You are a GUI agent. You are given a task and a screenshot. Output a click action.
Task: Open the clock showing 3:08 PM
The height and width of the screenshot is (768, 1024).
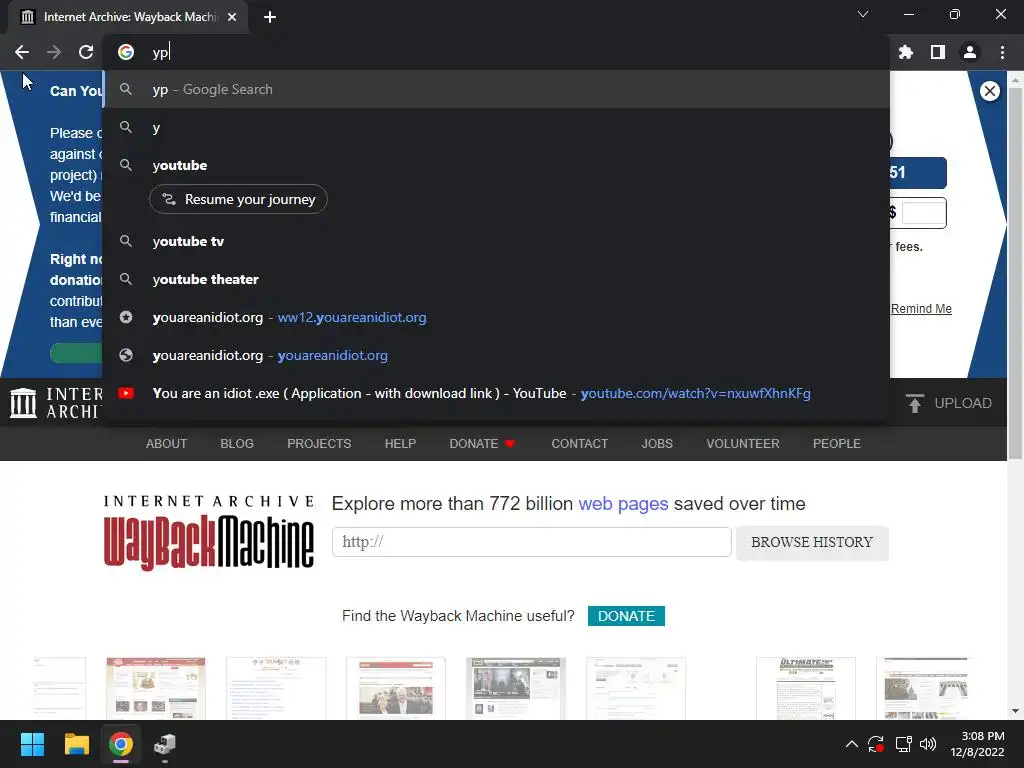tap(977, 744)
